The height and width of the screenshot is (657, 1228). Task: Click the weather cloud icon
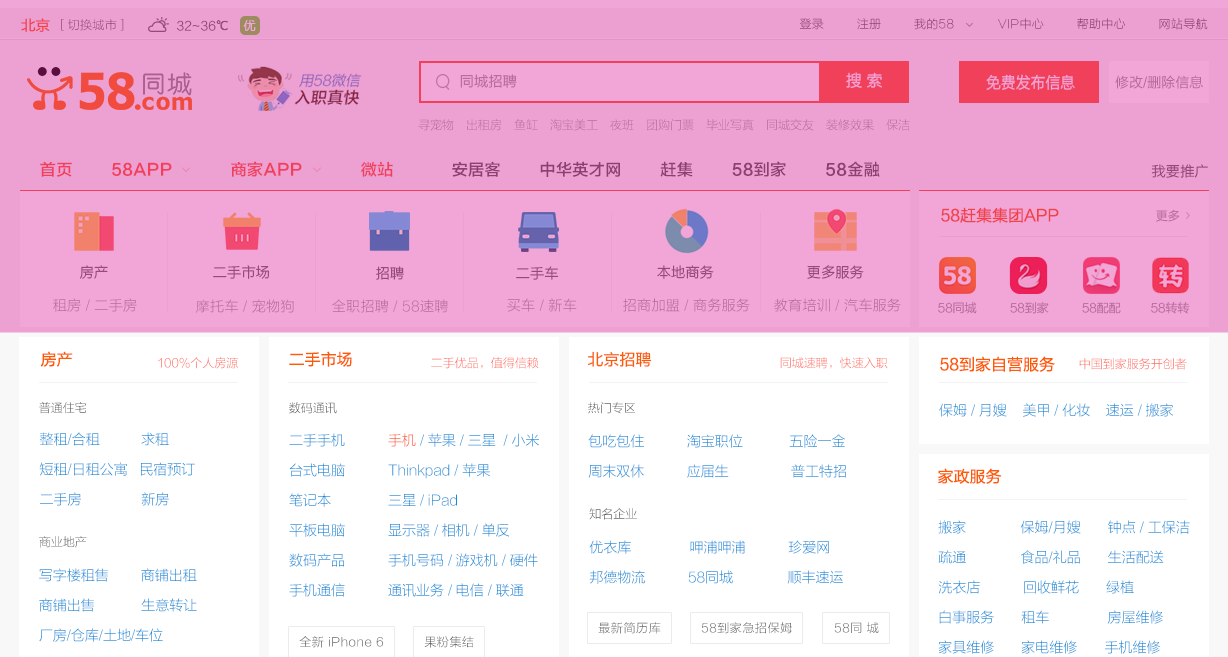pyautogui.click(x=158, y=25)
